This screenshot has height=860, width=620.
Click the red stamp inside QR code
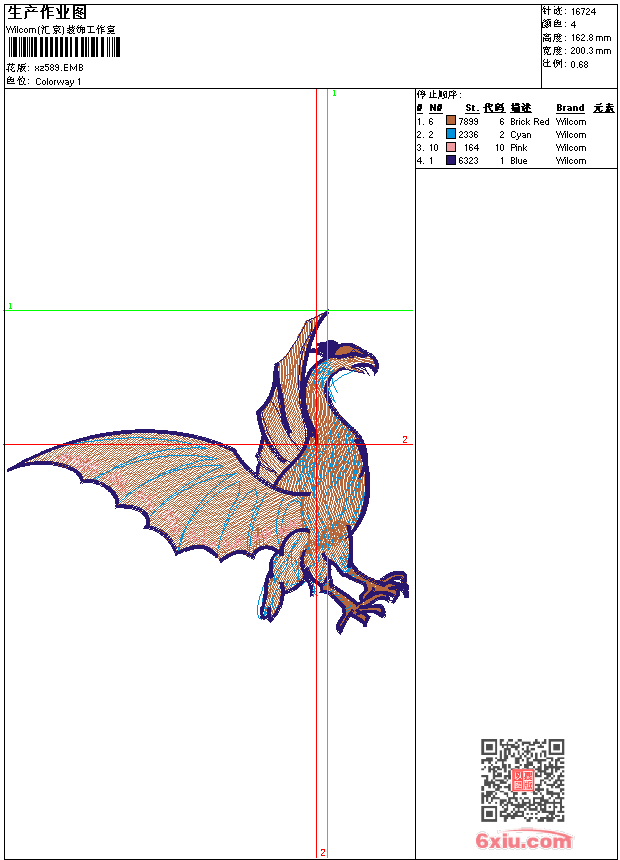(x=523, y=780)
